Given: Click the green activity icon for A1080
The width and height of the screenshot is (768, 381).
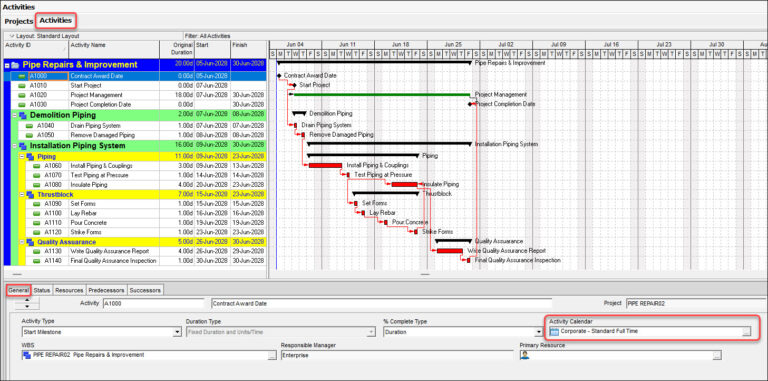Looking at the screenshot, I should tap(36, 185).
